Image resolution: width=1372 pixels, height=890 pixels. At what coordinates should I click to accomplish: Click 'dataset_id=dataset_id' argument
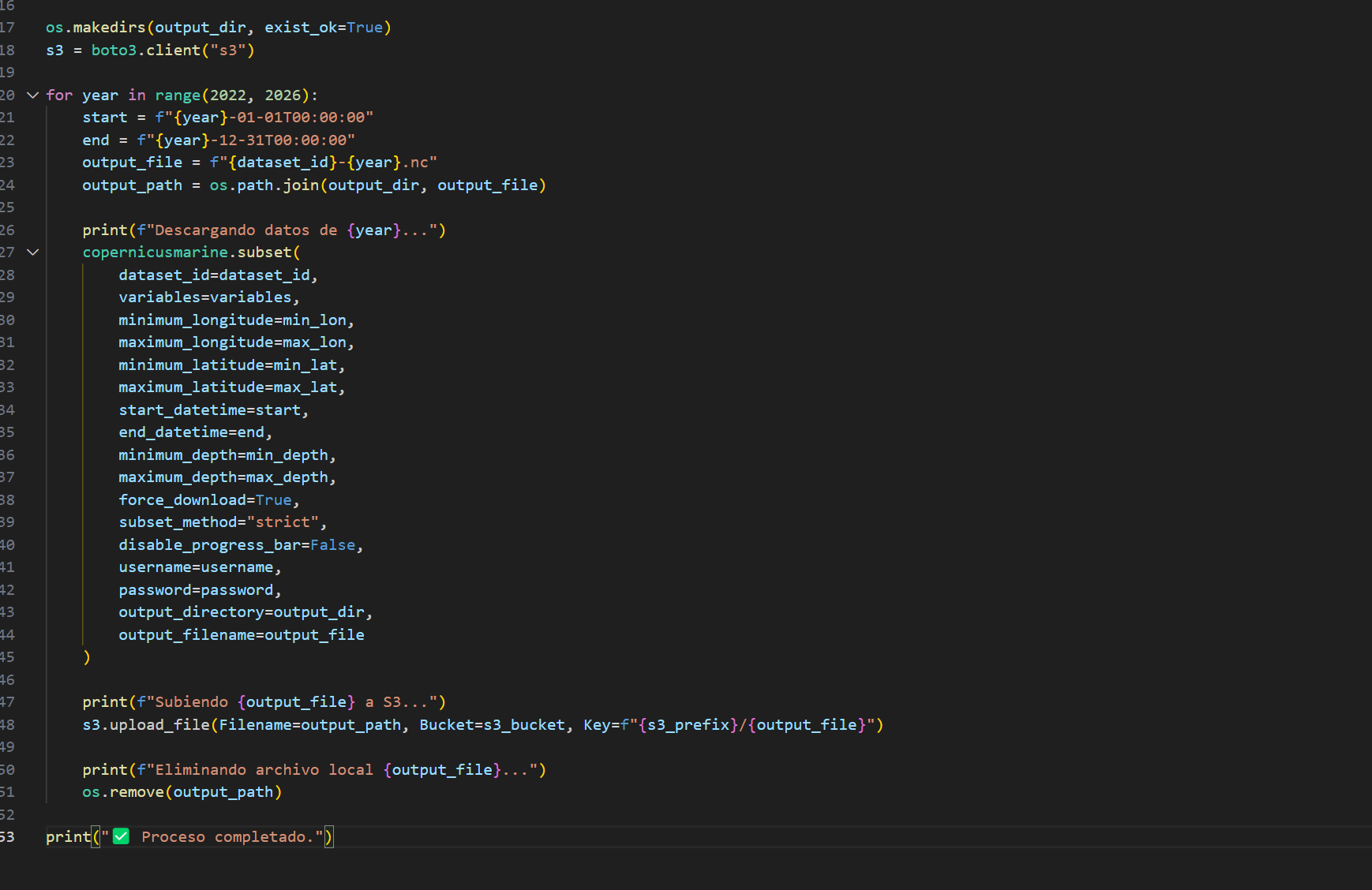(x=215, y=275)
